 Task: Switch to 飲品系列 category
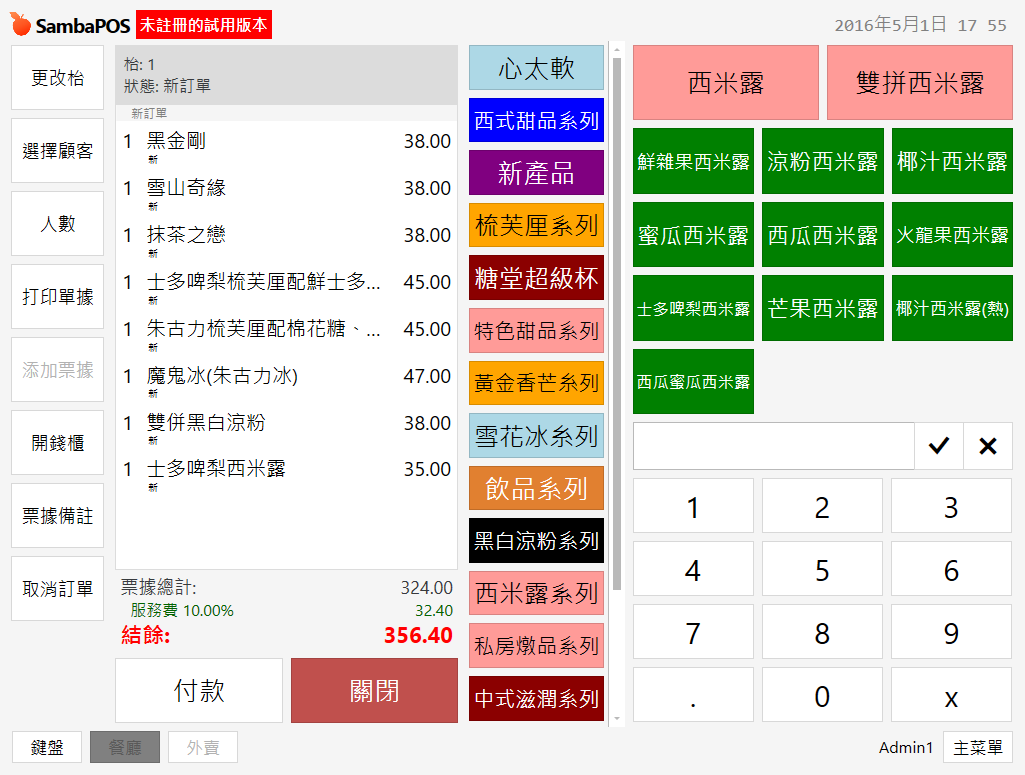536,488
